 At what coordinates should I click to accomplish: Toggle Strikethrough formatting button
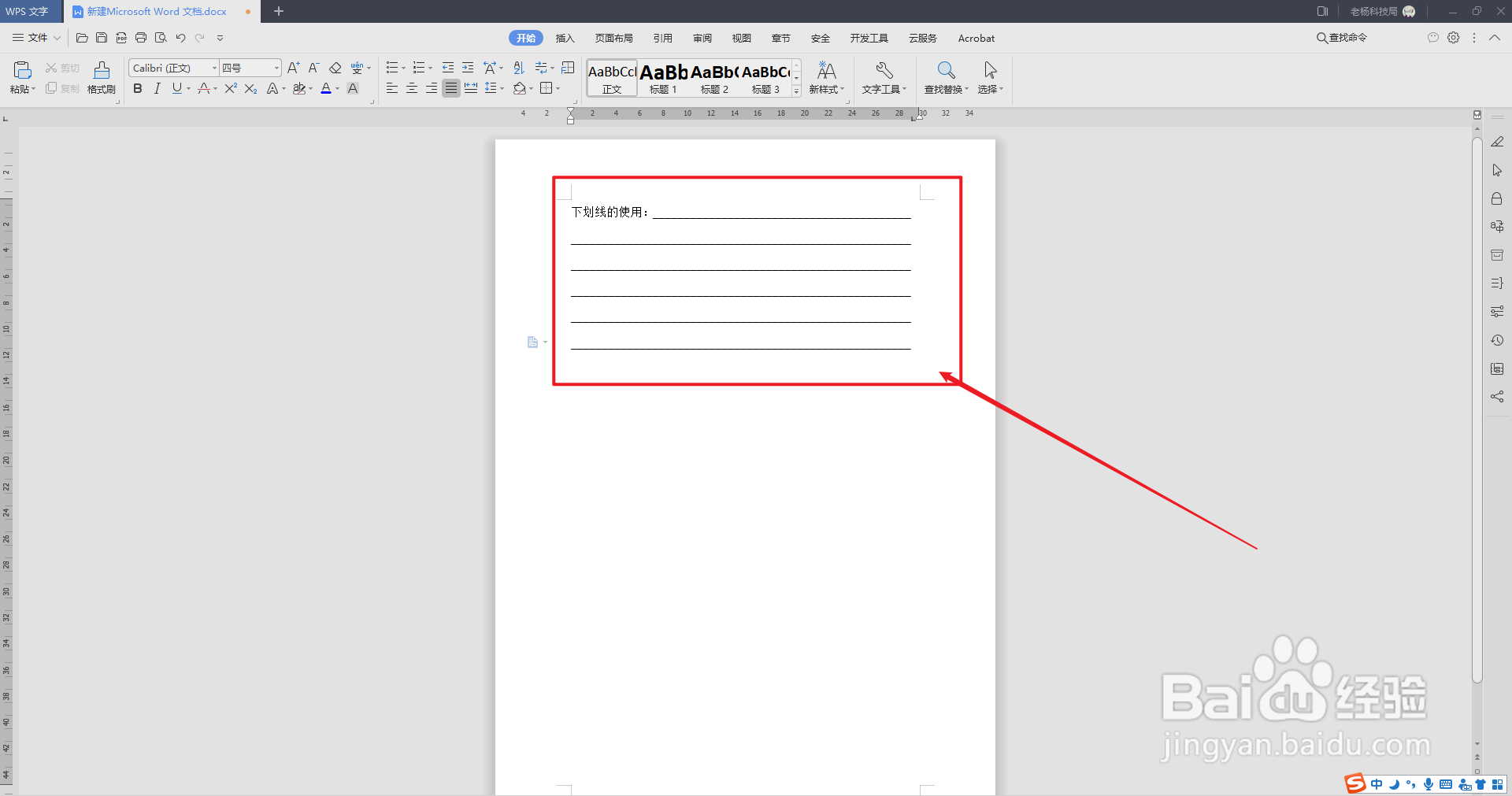click(203, 88)
